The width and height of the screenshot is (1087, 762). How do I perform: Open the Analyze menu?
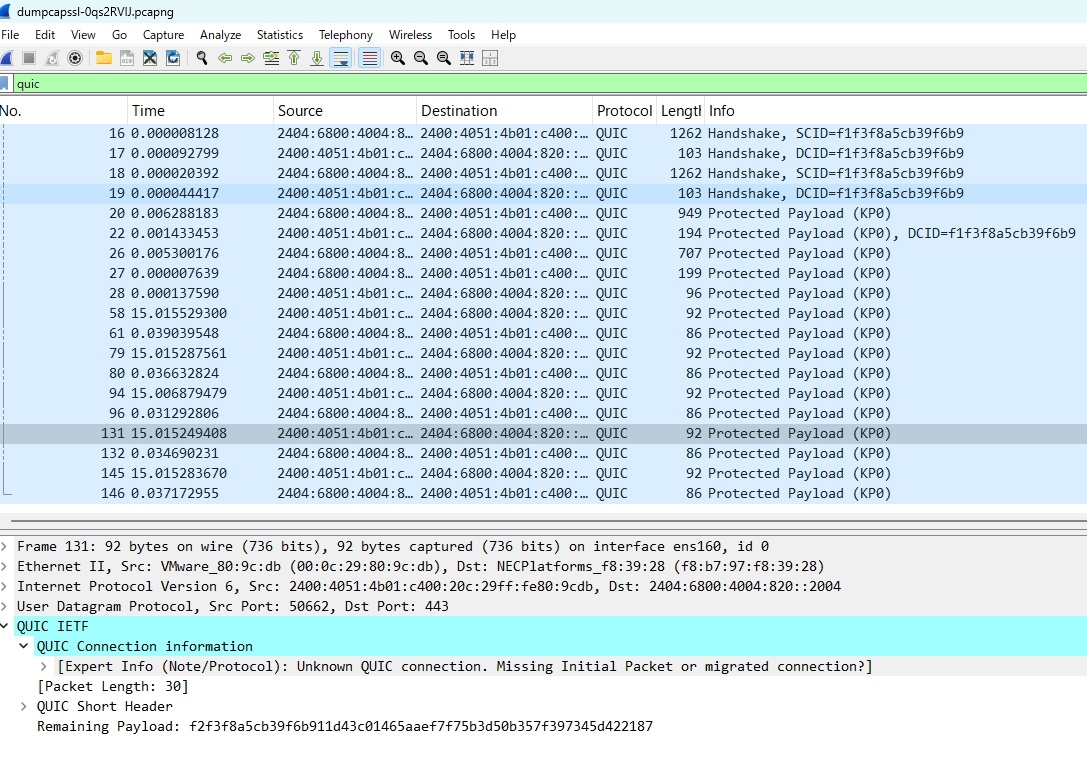(x=220, y=35)
